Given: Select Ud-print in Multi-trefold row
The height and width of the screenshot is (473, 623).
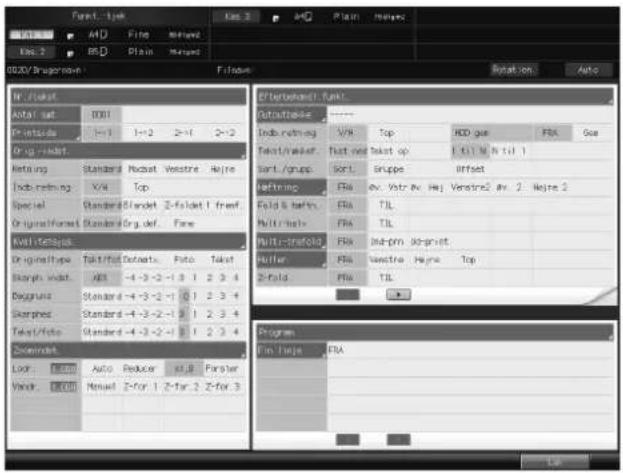Looking at the screenshot, I should coord(430,242).
